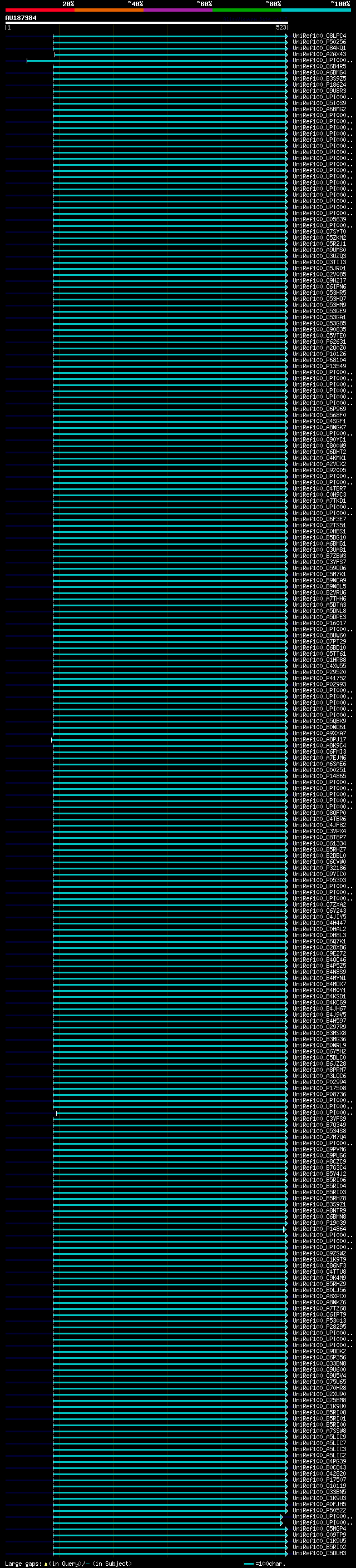356x1568 pixels.
Task: Select hit UniRef100_P14865
Action: click(x=319, y=776)
